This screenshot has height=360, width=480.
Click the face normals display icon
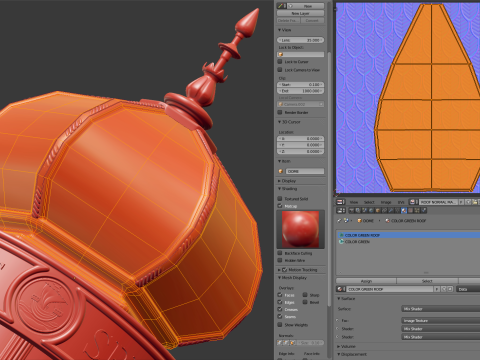[293, 342]
